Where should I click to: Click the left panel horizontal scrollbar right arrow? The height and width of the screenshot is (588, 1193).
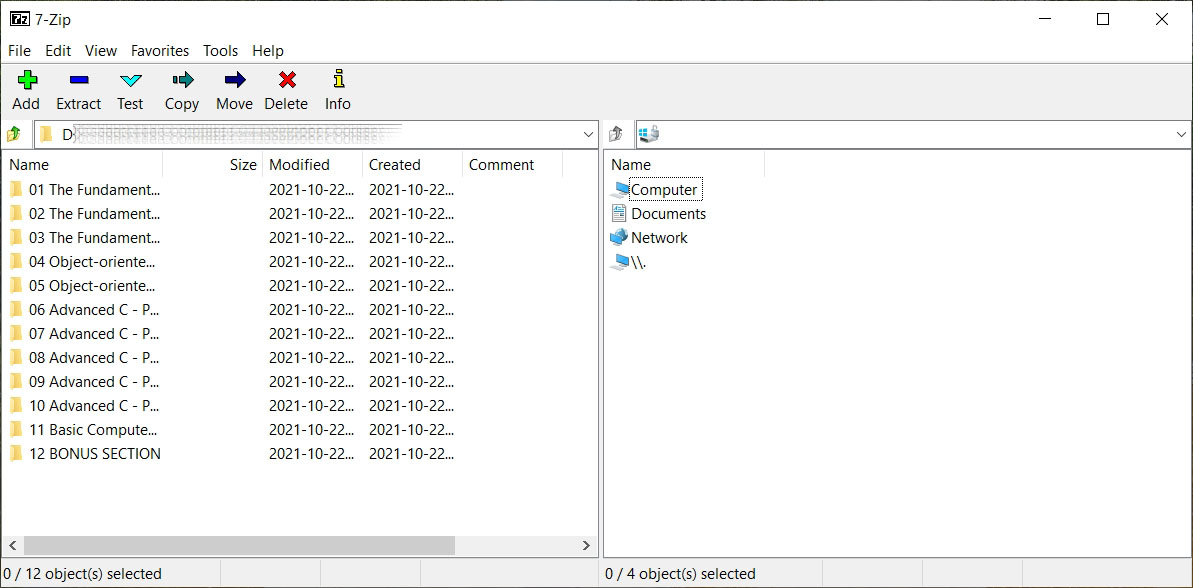(587, 545)
